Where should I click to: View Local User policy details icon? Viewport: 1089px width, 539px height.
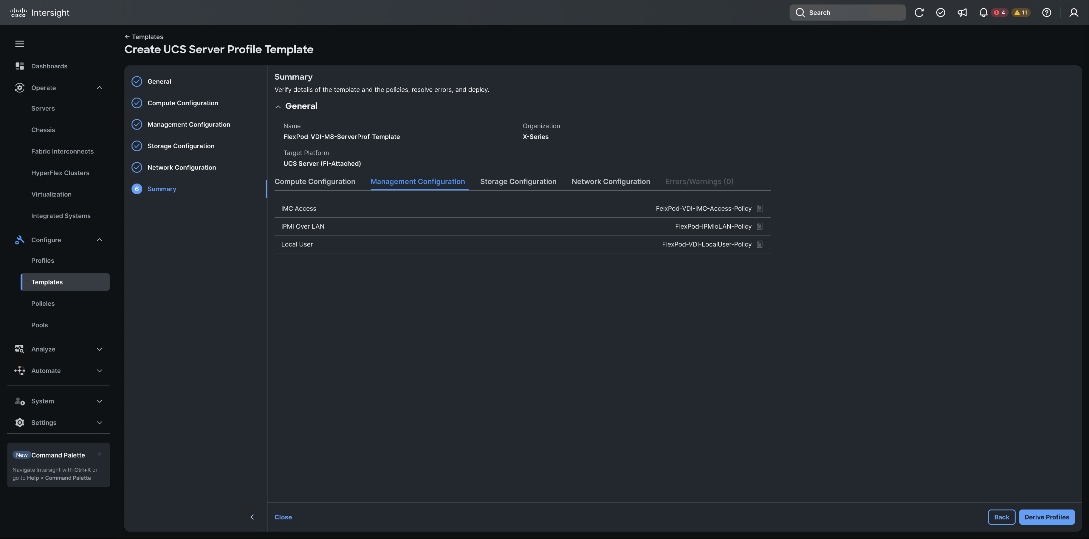pyautogui.click(x=760, y=244)
